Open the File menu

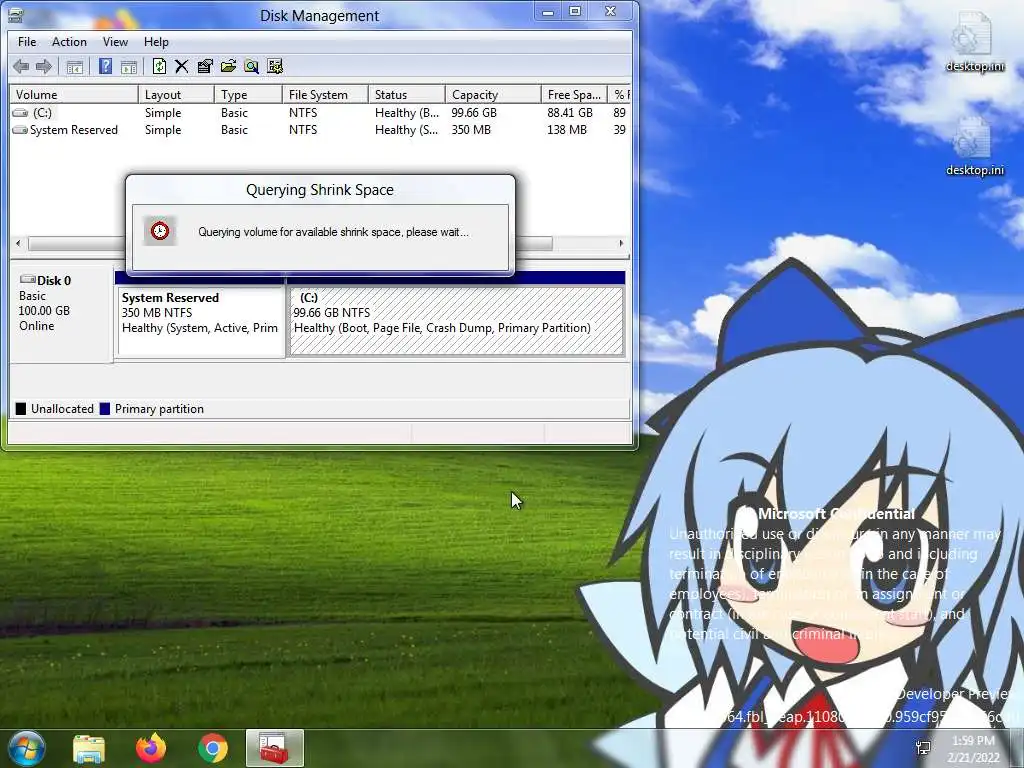27,42
